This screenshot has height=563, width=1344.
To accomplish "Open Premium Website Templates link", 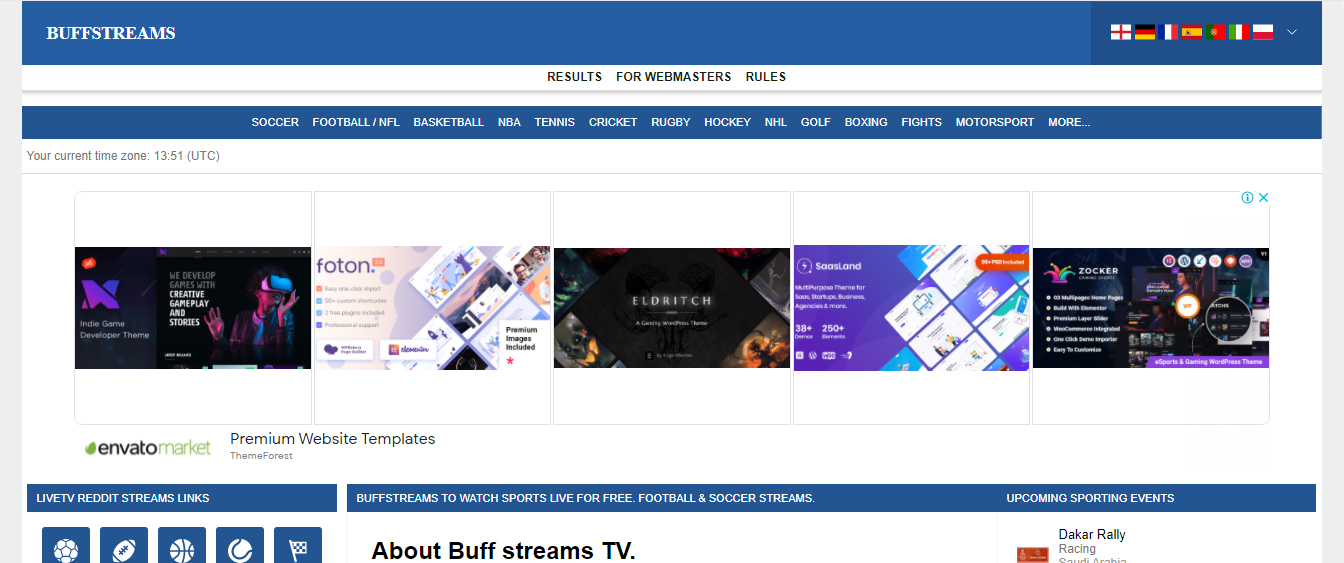I will point(333,439).
